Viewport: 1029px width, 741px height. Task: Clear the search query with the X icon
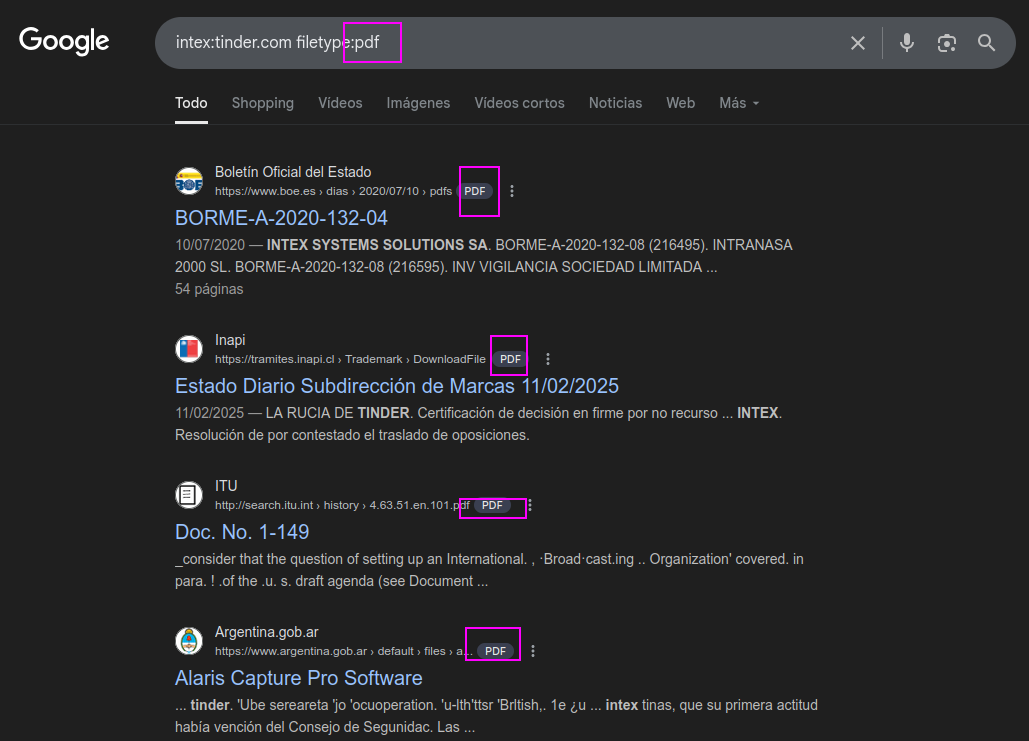pos(858,43)
